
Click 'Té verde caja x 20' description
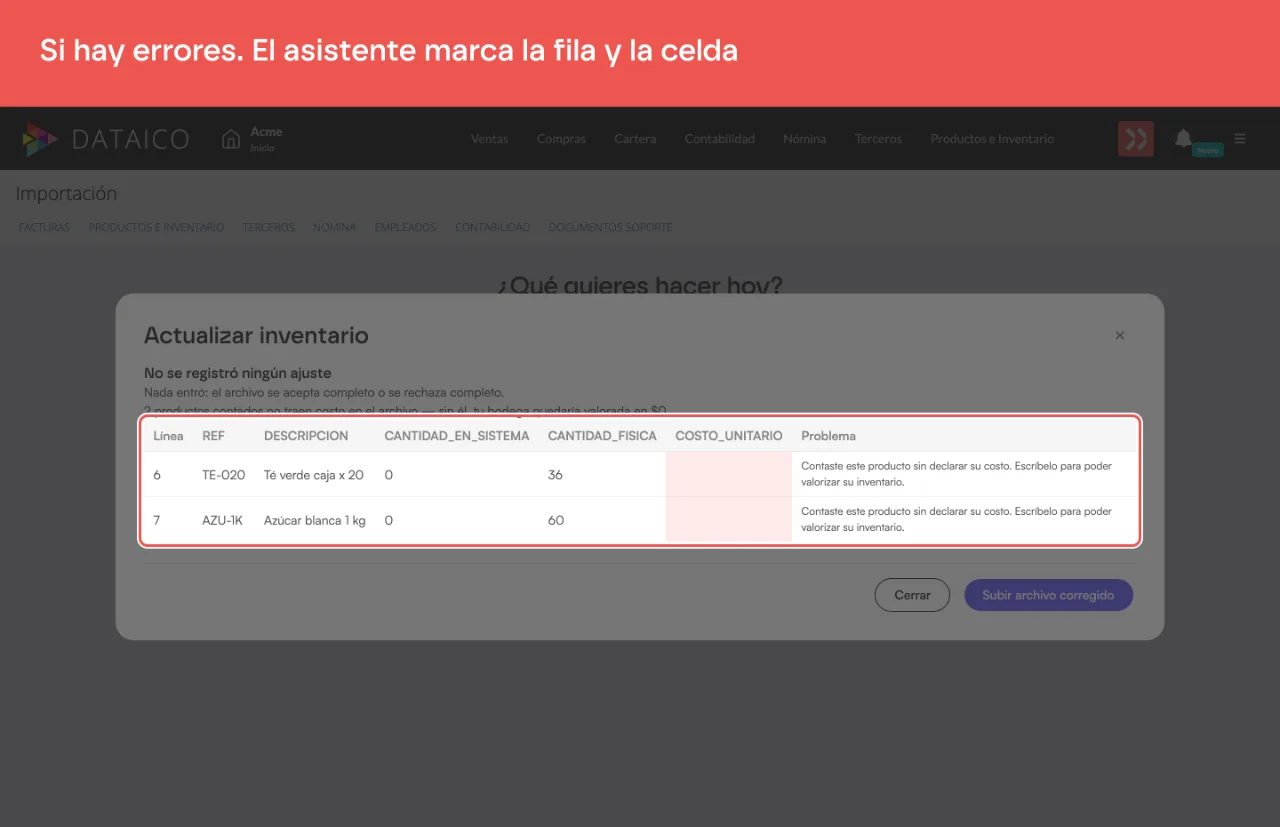(314, 475)
